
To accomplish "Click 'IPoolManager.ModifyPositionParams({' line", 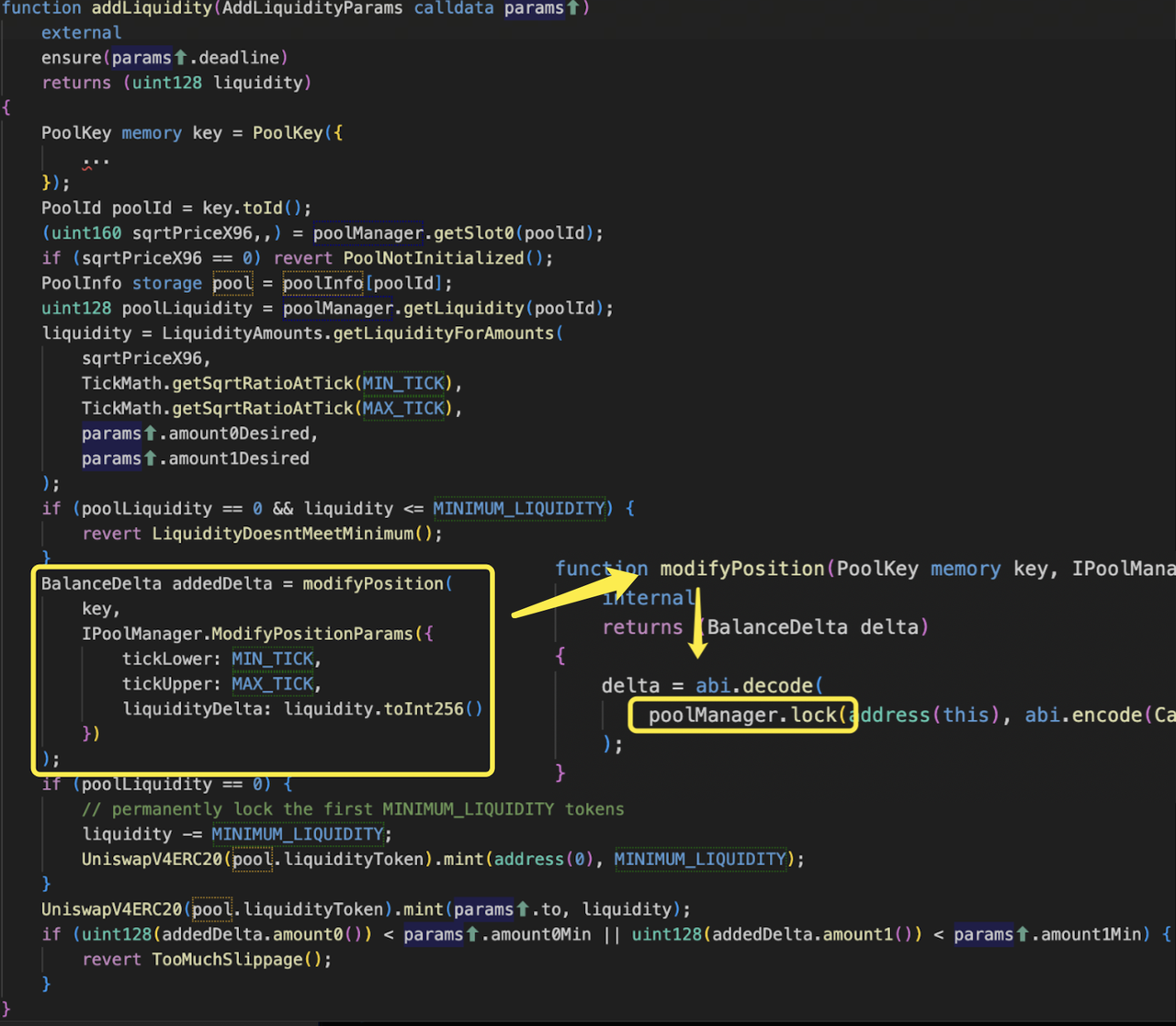I will [257, 634].
